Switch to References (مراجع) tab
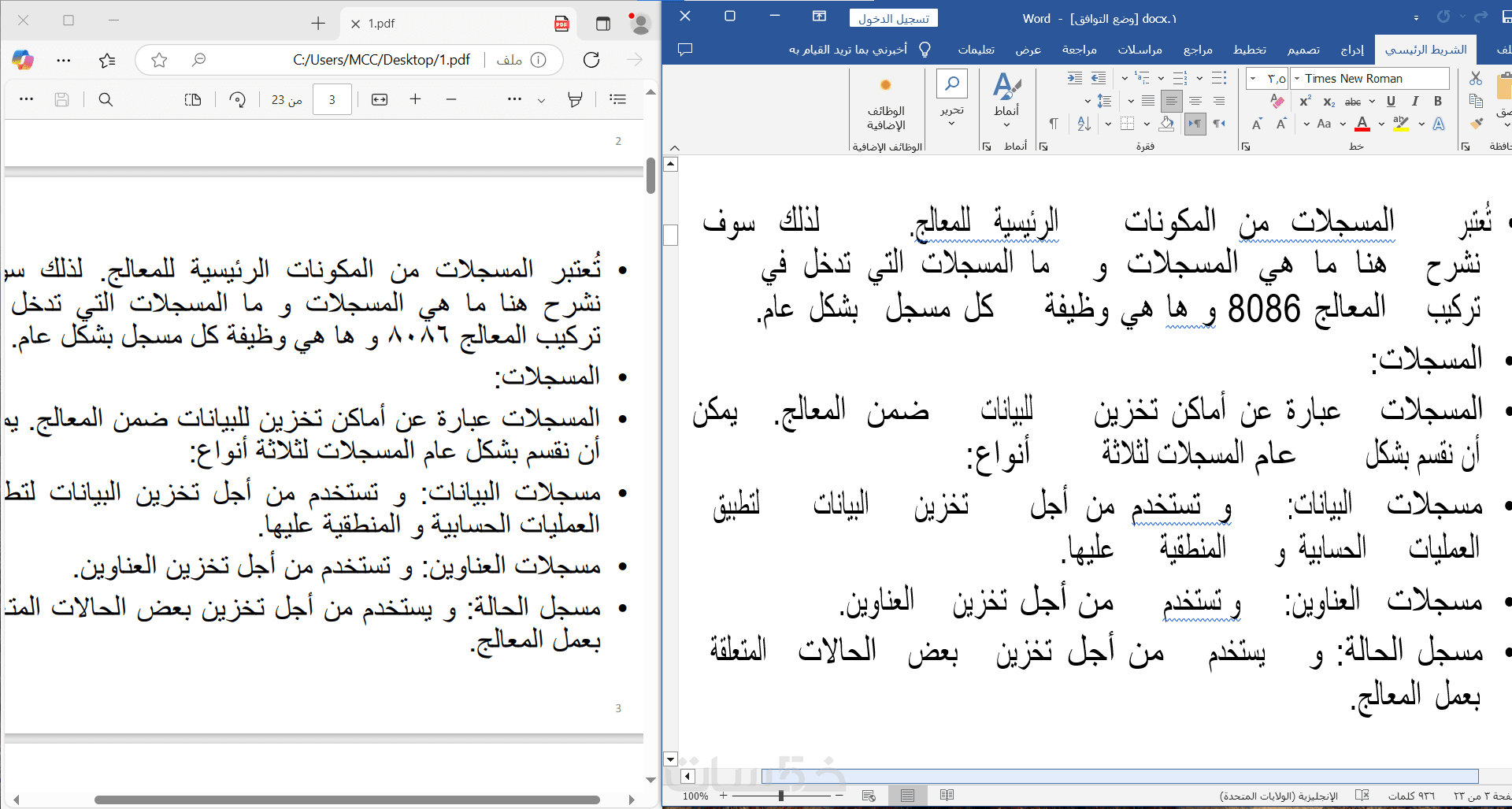 [1198, 50]
